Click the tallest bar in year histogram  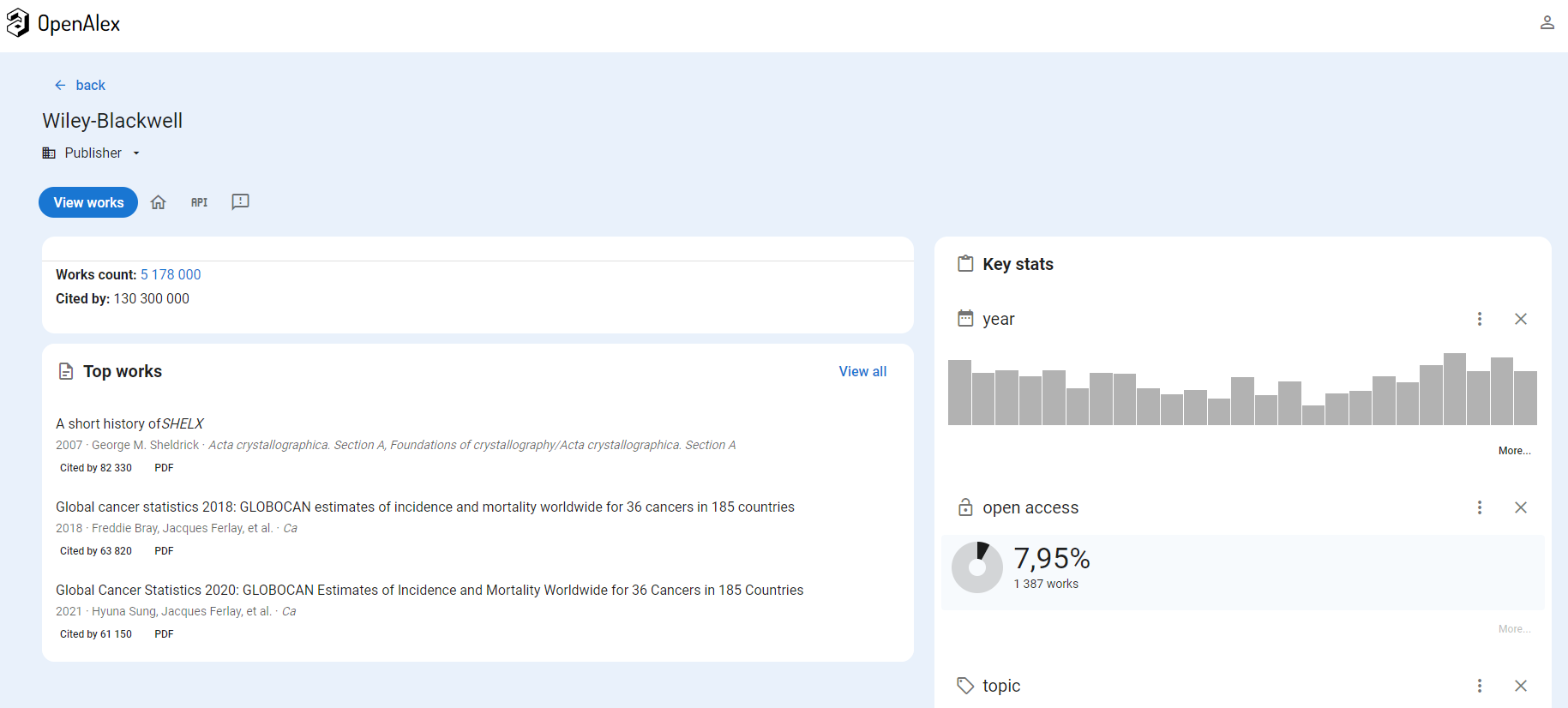[1454, 389]
